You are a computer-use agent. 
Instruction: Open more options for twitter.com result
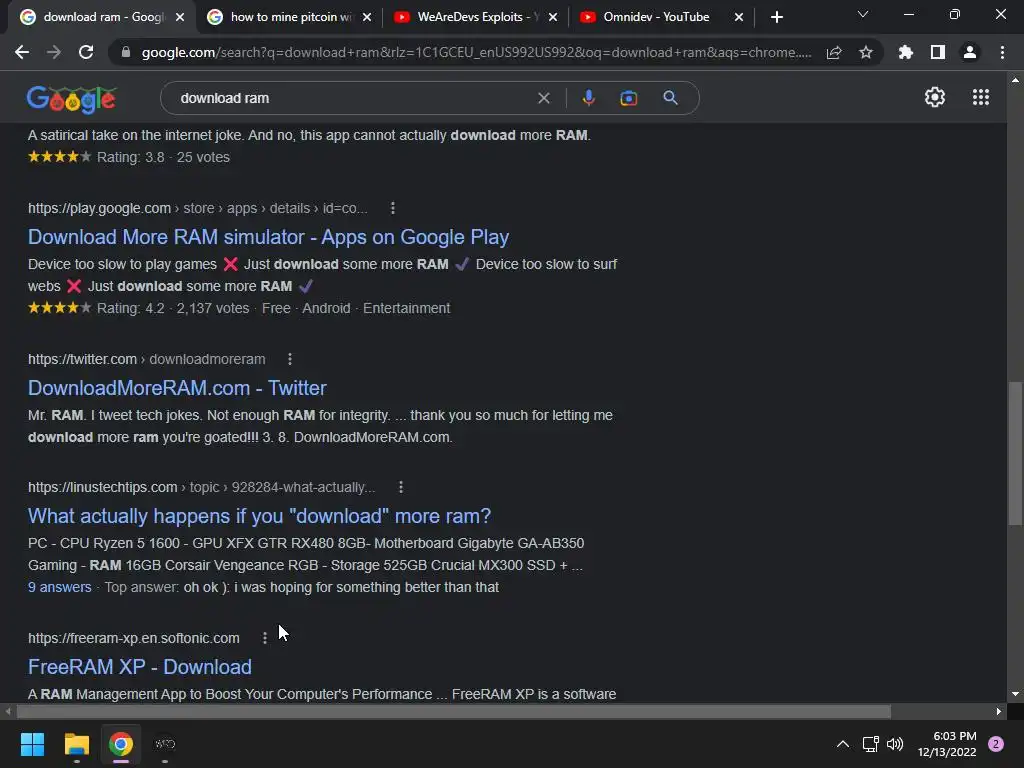coord(290,359)
